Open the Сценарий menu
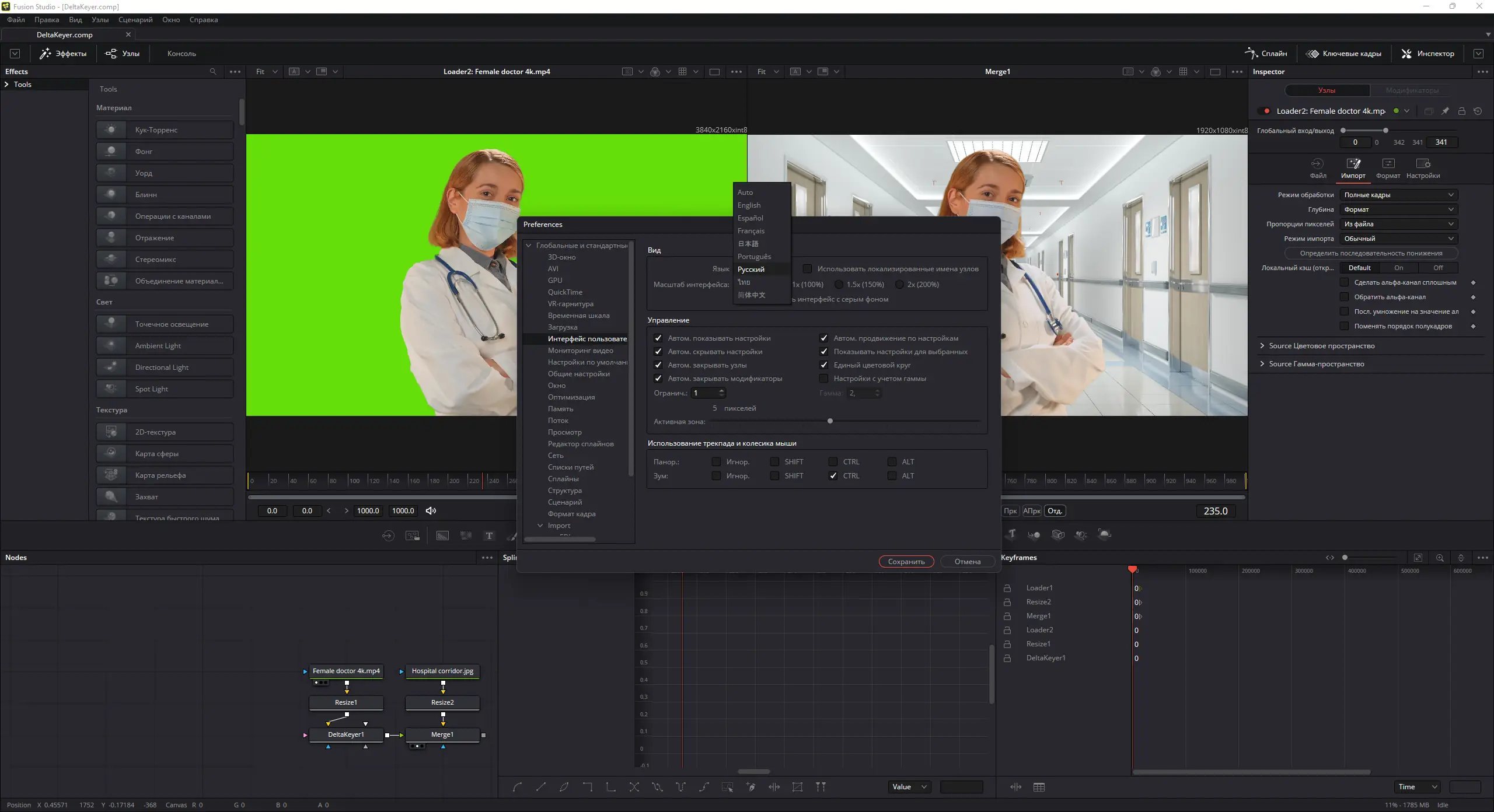The width and height of the screenshot is (1494, 812). (x=135, y=20)
